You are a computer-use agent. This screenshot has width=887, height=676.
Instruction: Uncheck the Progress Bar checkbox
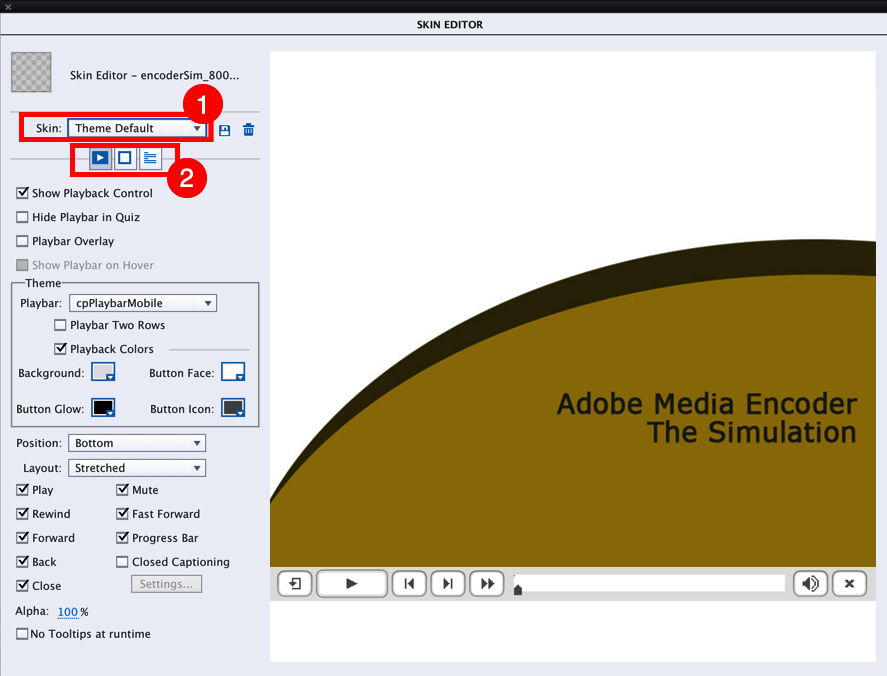point(123,537)
